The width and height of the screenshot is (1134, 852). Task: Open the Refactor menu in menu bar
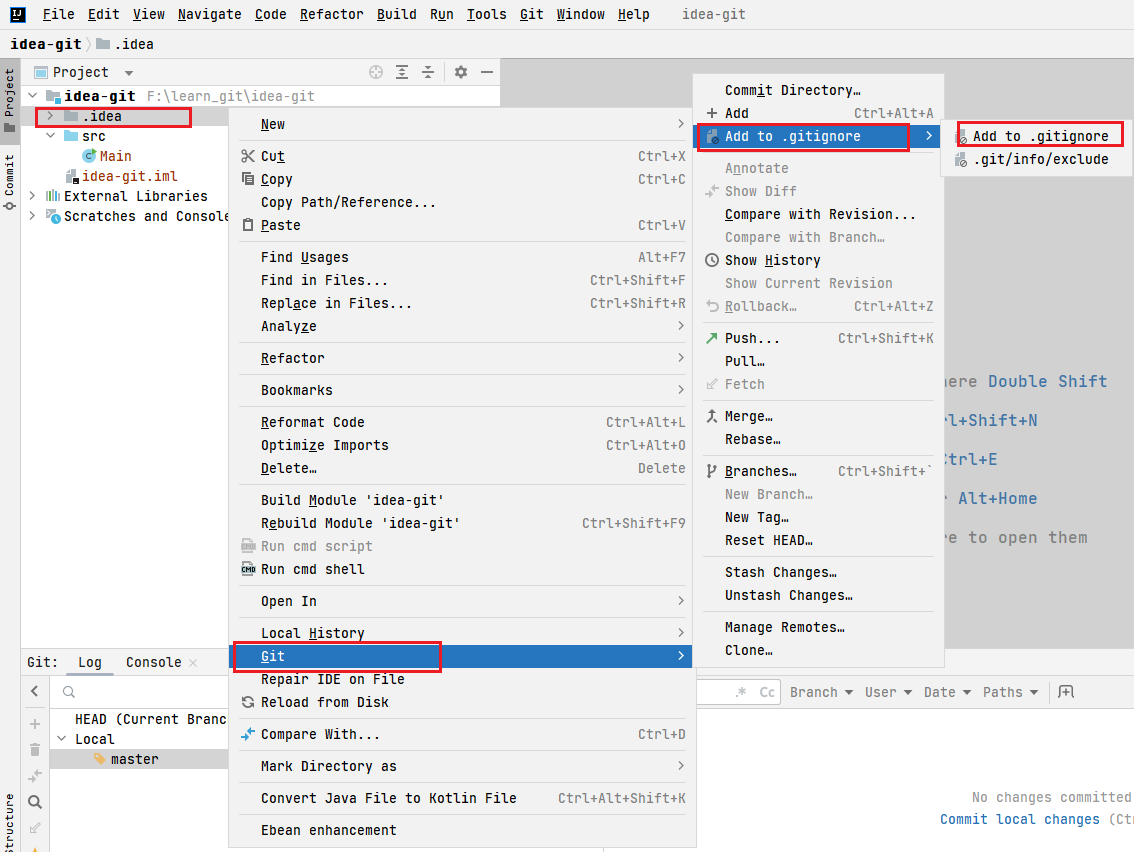[x=331, y=14]
